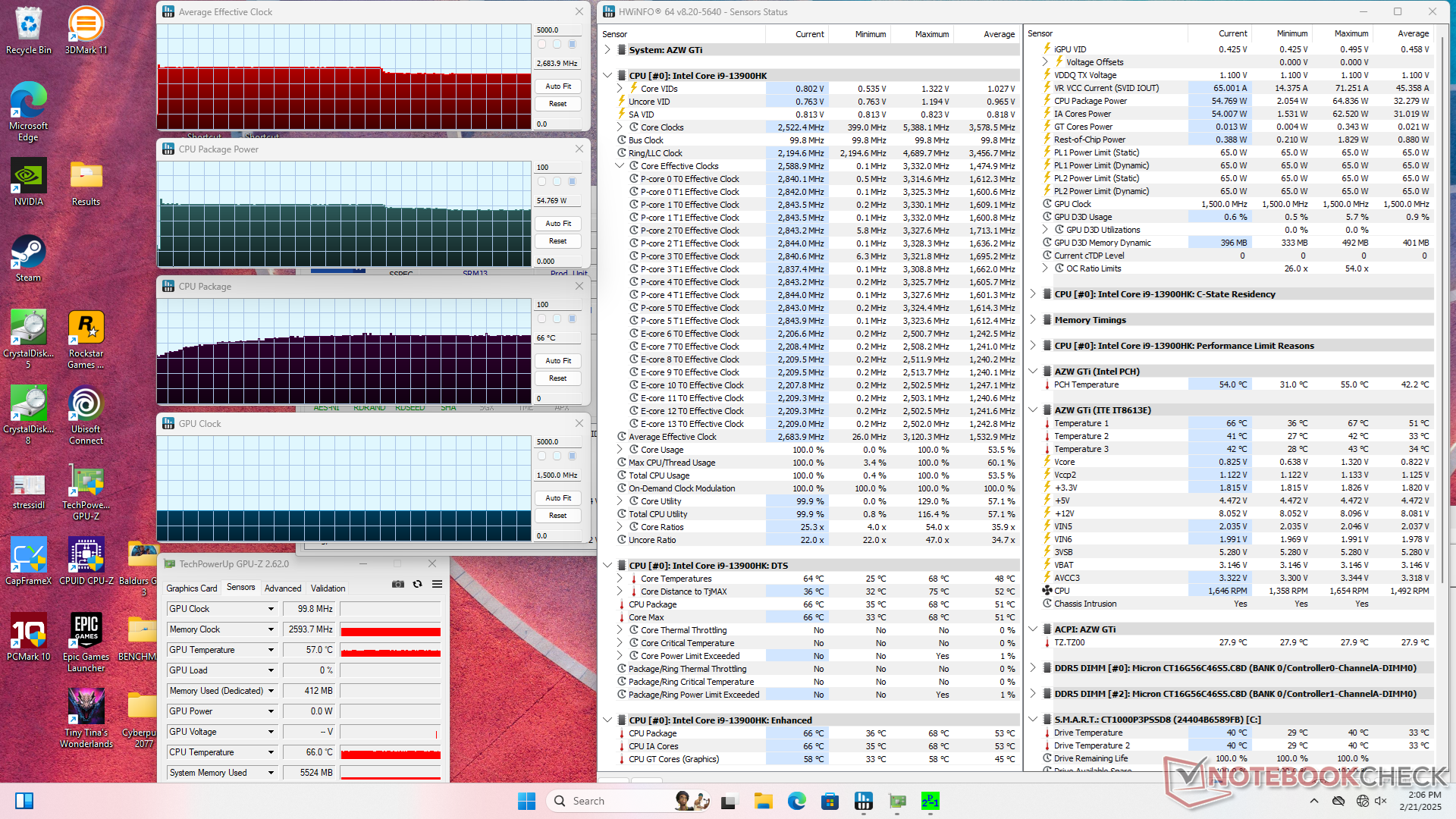The width and height of the screenshot is (1456, 819).
Task: Collapse the CPU [#0] Intel Core i9-13900HK node
Action: [x=607, y=75]
